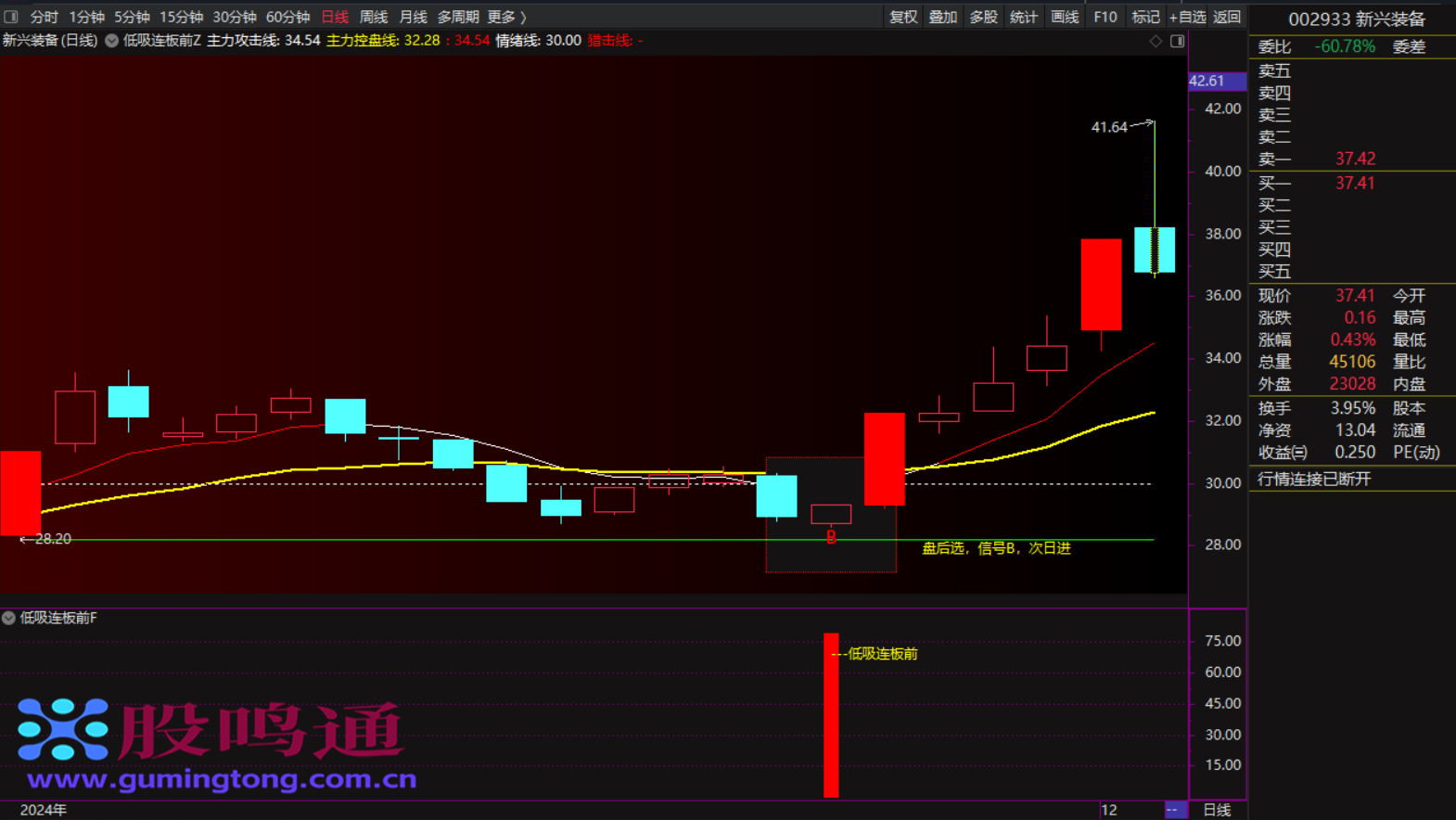Toggle the left sidebar panel icon
The image size is (1456, 820).
pos(11,17)
